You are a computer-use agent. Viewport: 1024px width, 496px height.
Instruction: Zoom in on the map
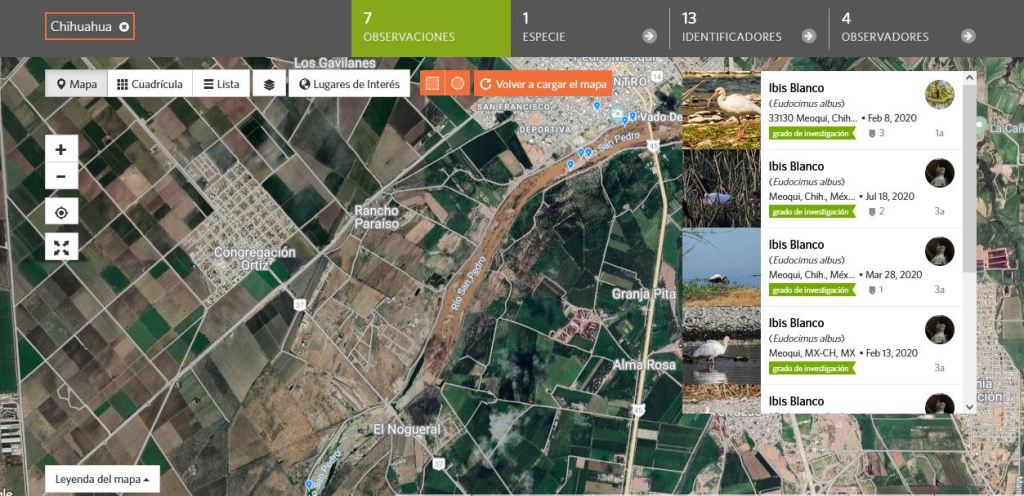[61, 149]
